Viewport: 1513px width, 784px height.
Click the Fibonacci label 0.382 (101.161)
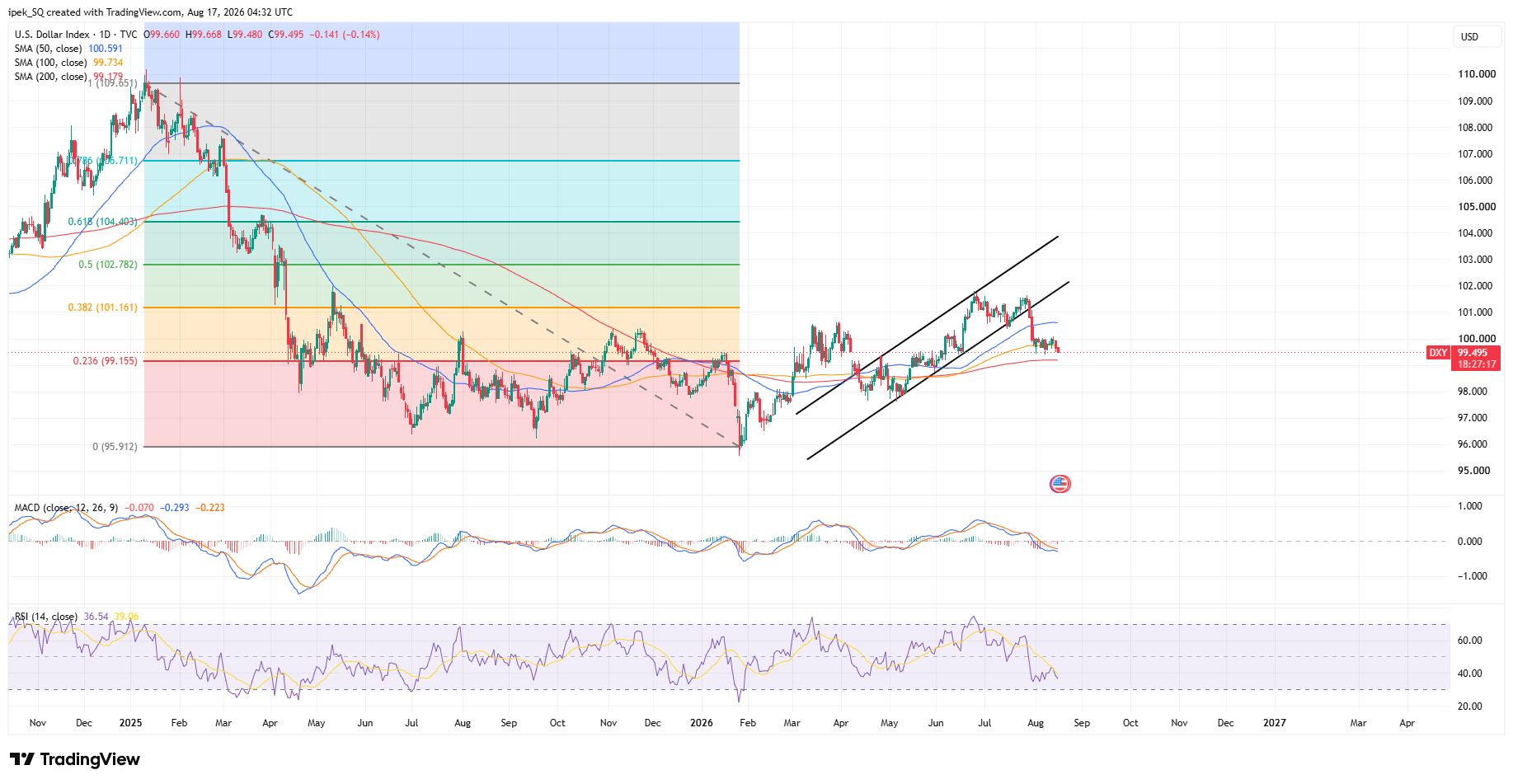[x=103, y=307]
